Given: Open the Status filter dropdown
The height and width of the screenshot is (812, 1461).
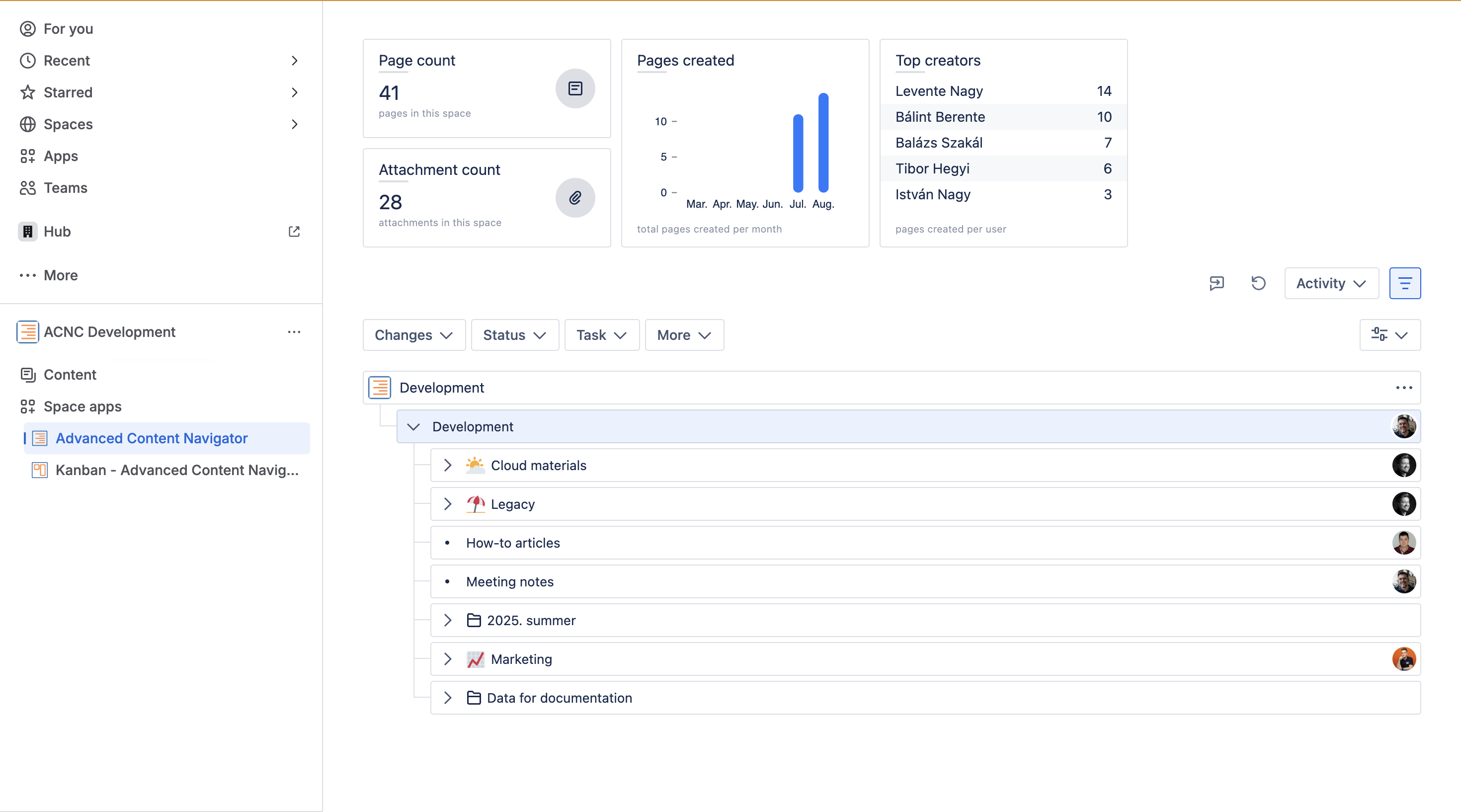Looking at the screenshot, I should [x=514, y=335].
